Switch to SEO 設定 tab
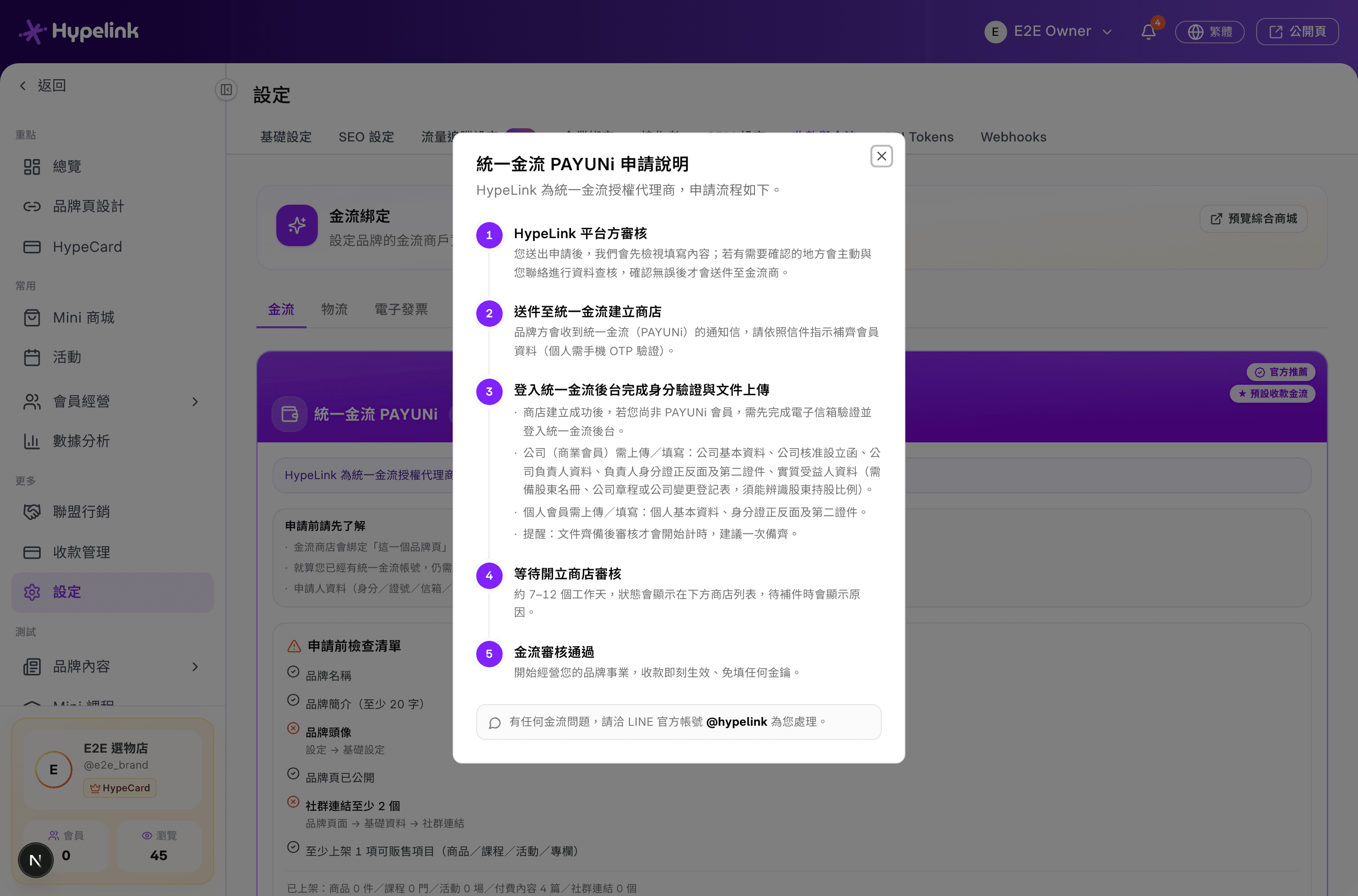Screen dimensions: 1358x896 (366, 137)
